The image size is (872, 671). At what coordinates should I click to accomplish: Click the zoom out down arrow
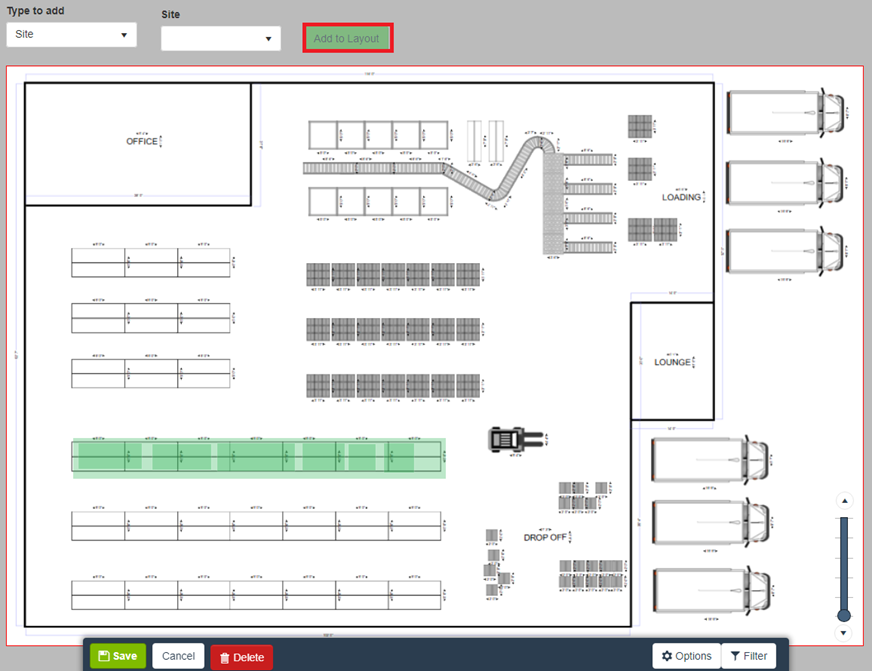coord(844,632)
